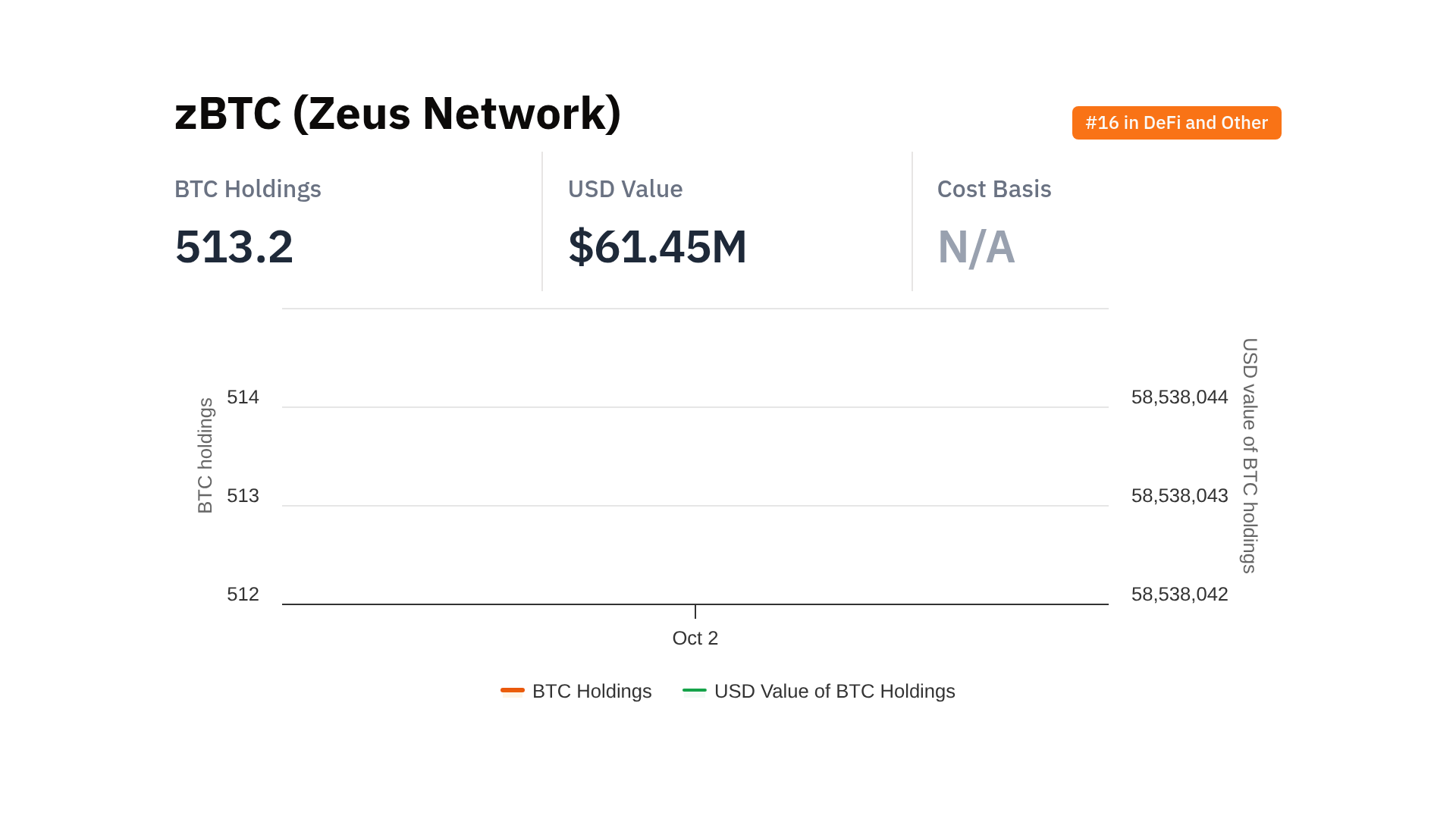Click the 58,538,042 right axis label
This screenshot has width=1456, height=819.
(1179, 595)
